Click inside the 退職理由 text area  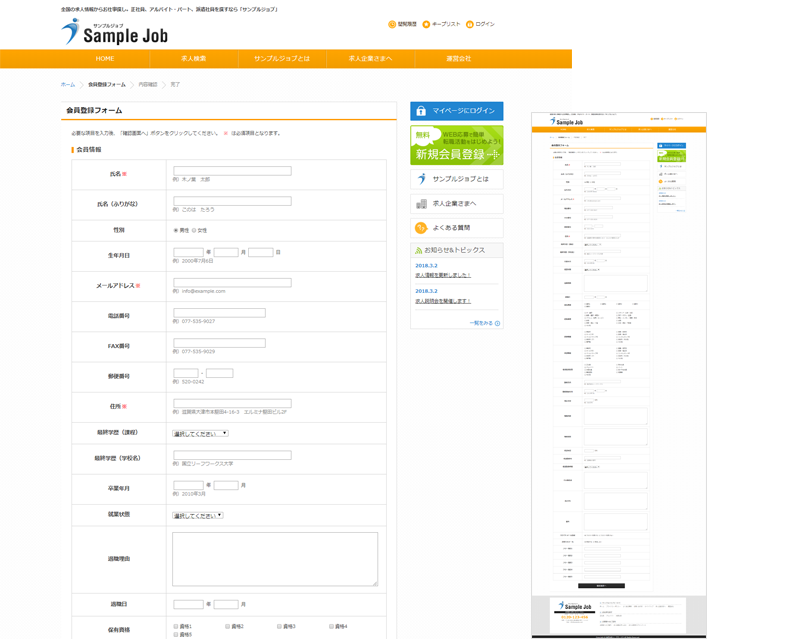tap(275, 559)
